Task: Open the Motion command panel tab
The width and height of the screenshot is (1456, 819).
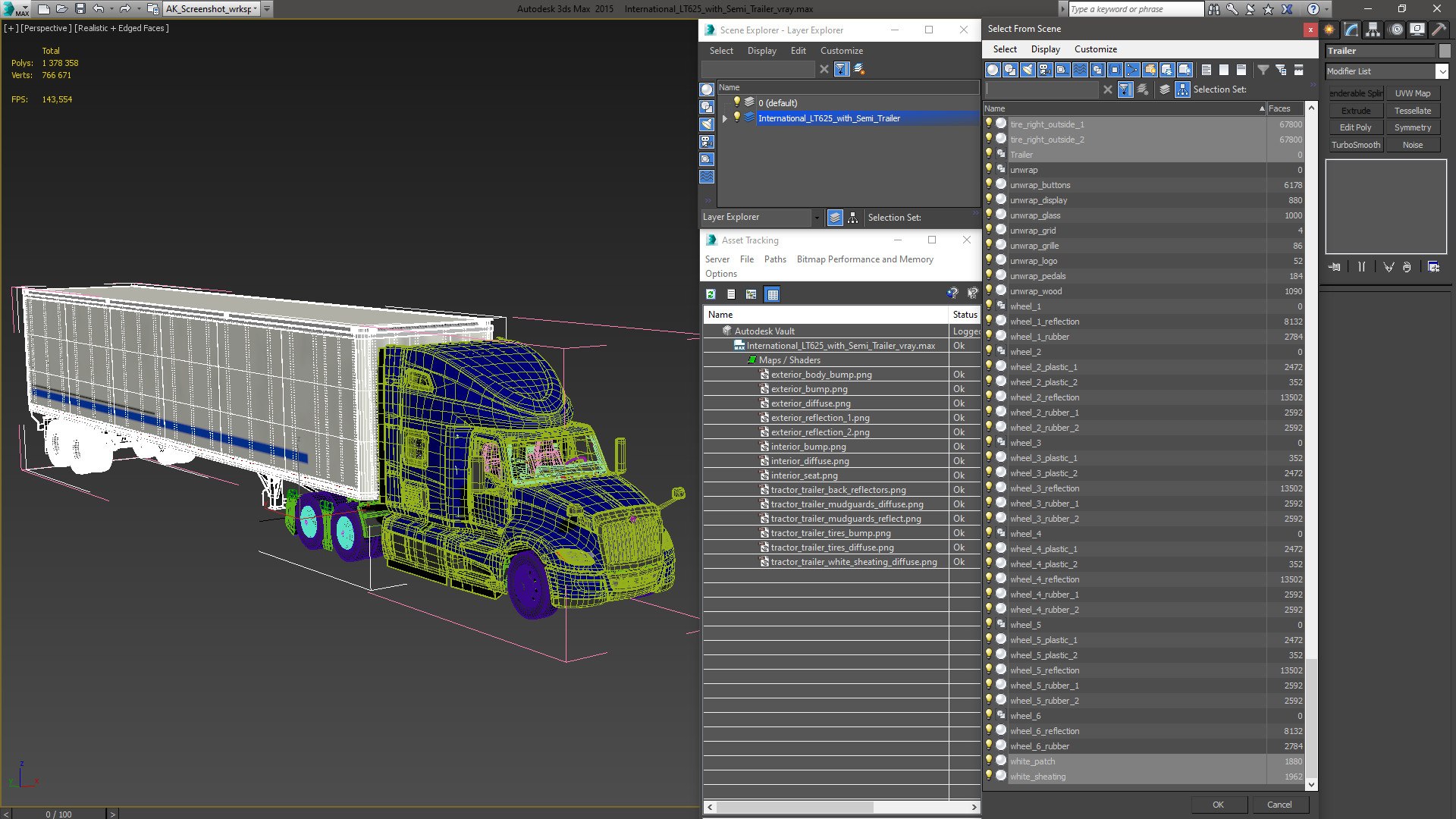Action: point(1396,30)
